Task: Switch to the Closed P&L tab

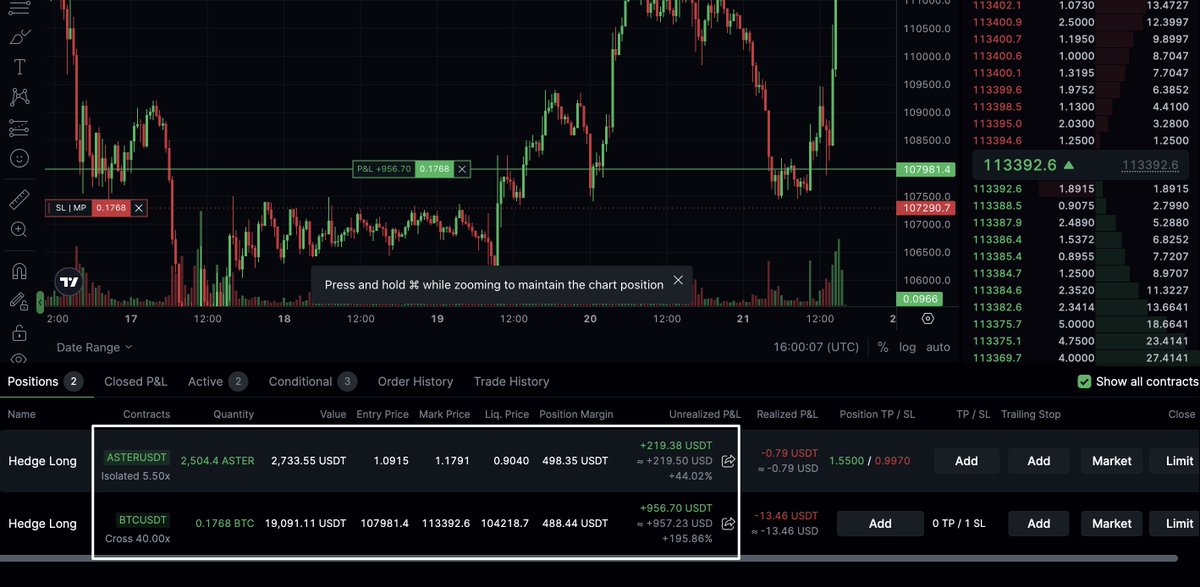Action: (x=136, y=381)
